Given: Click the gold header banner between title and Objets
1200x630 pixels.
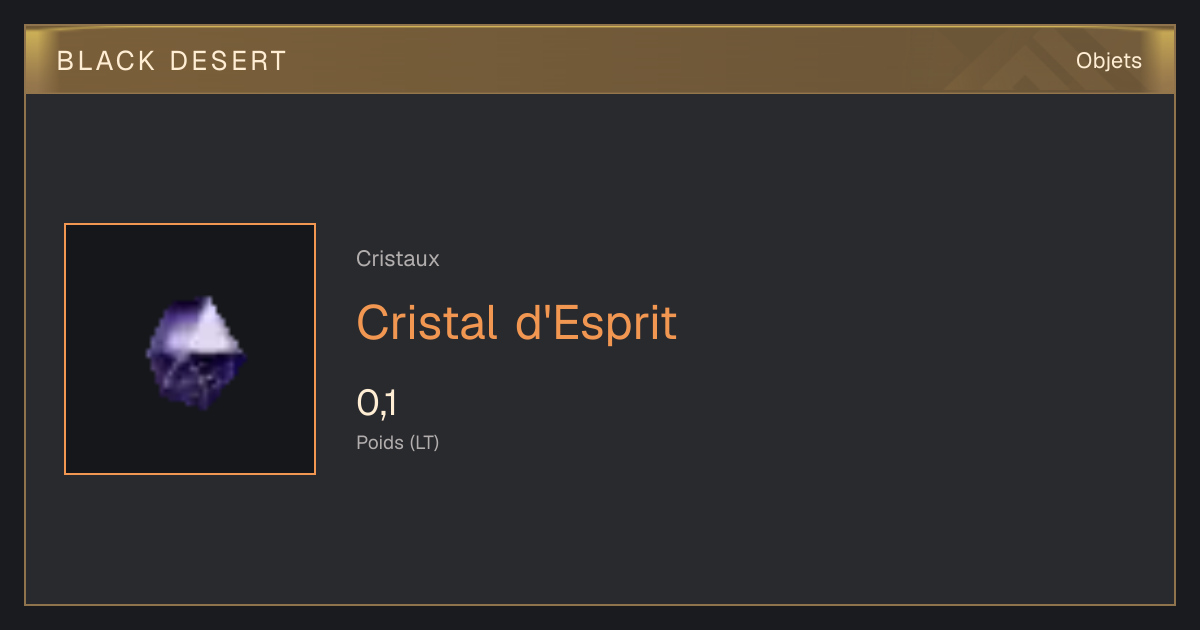Looking at the screenshot, I should pos(680,61).
